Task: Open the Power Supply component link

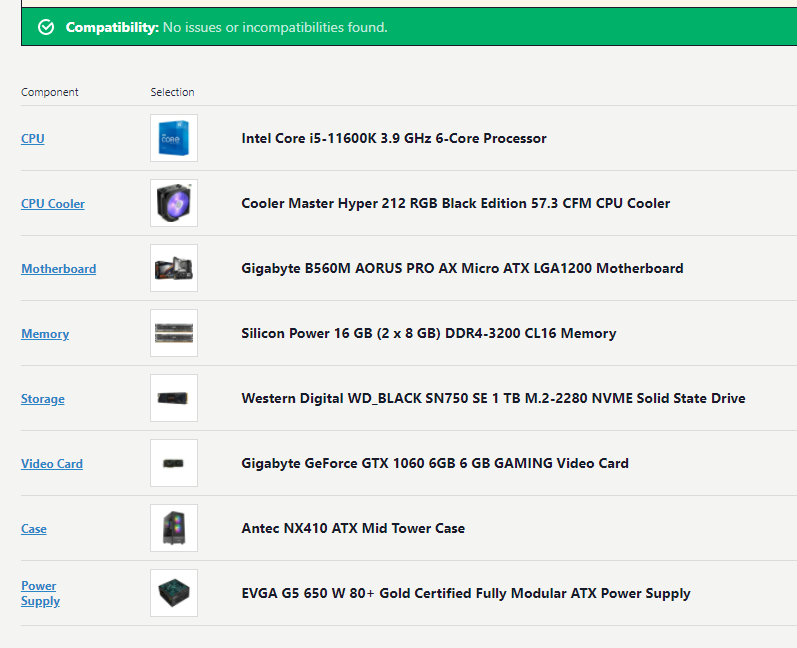Action: pos(40,593)
